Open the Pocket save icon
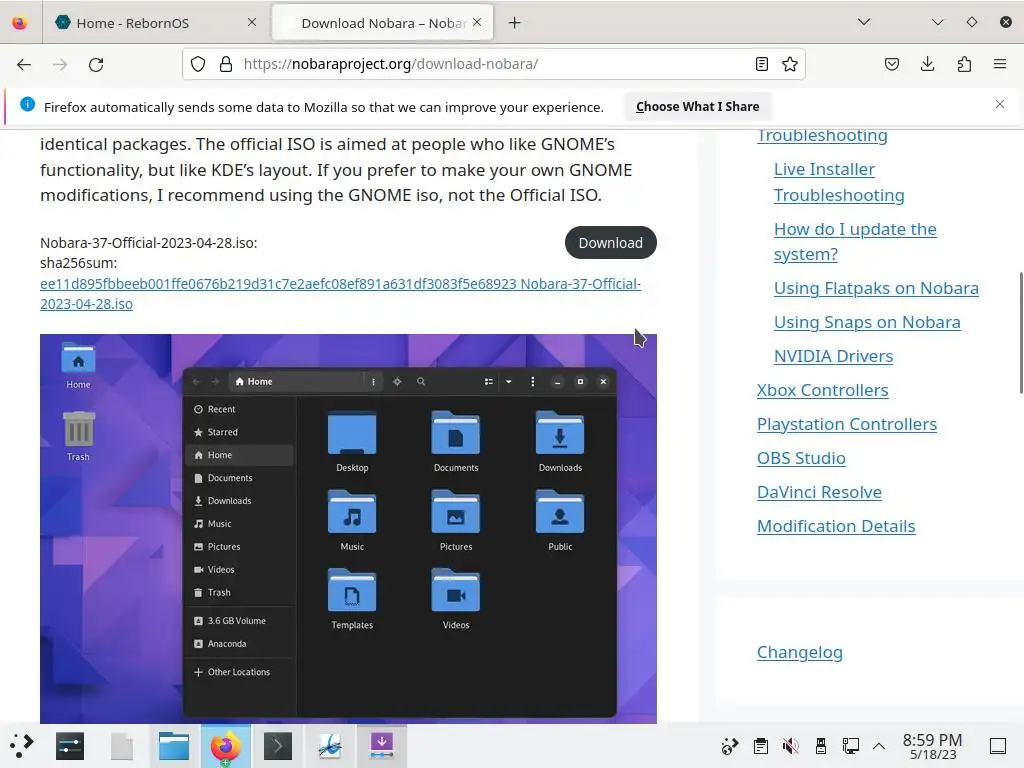 891,64
